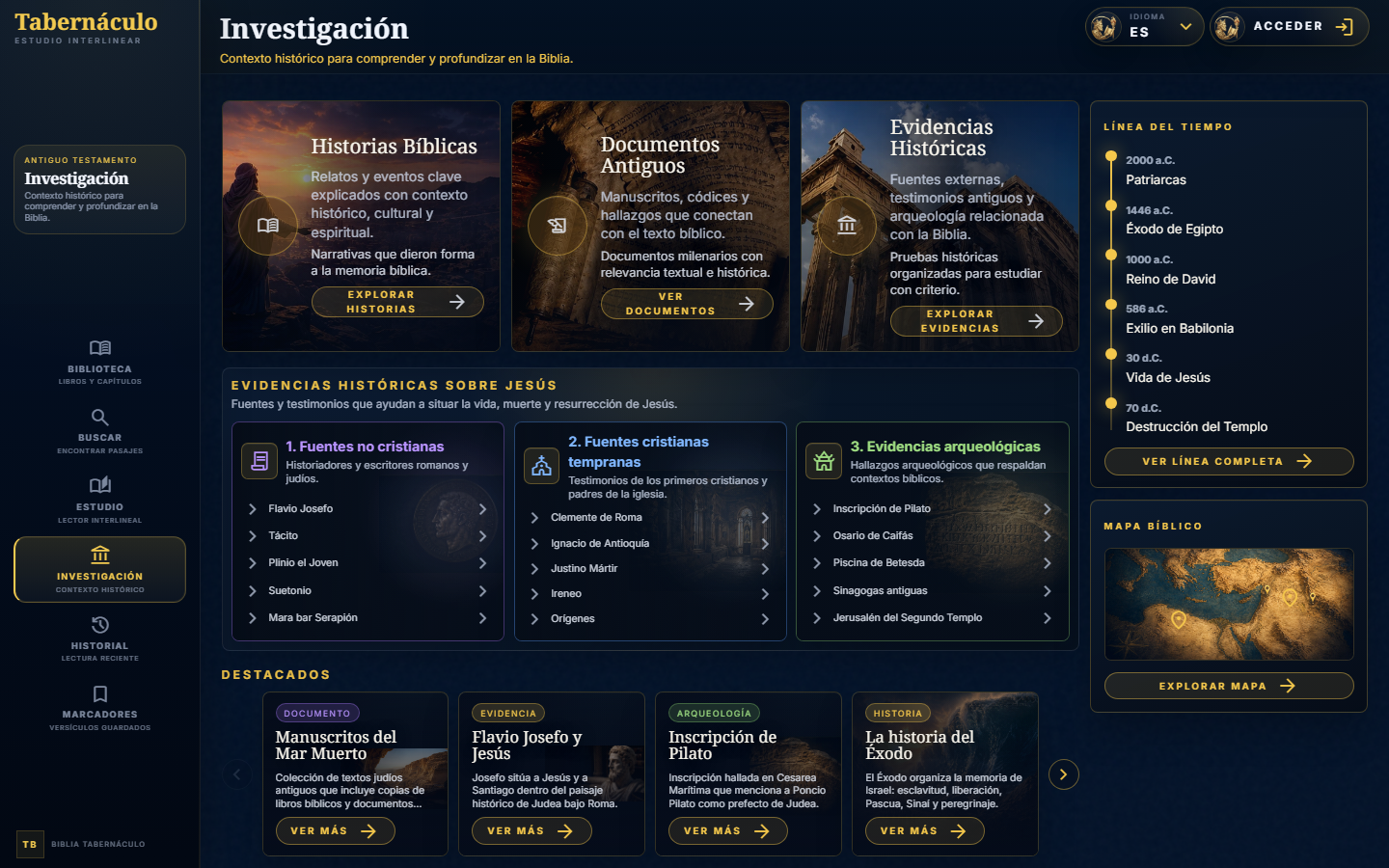The width and height of the screenshot is (1389, 868).
Task: Expand the Ignacio de Antioquía entry
Action: click(x=650, y=544)
